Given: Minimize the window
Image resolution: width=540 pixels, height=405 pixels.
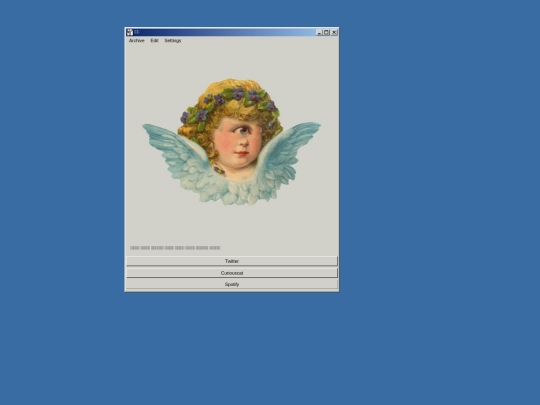Looking at the screenshot, I should (x=319, y=33).
